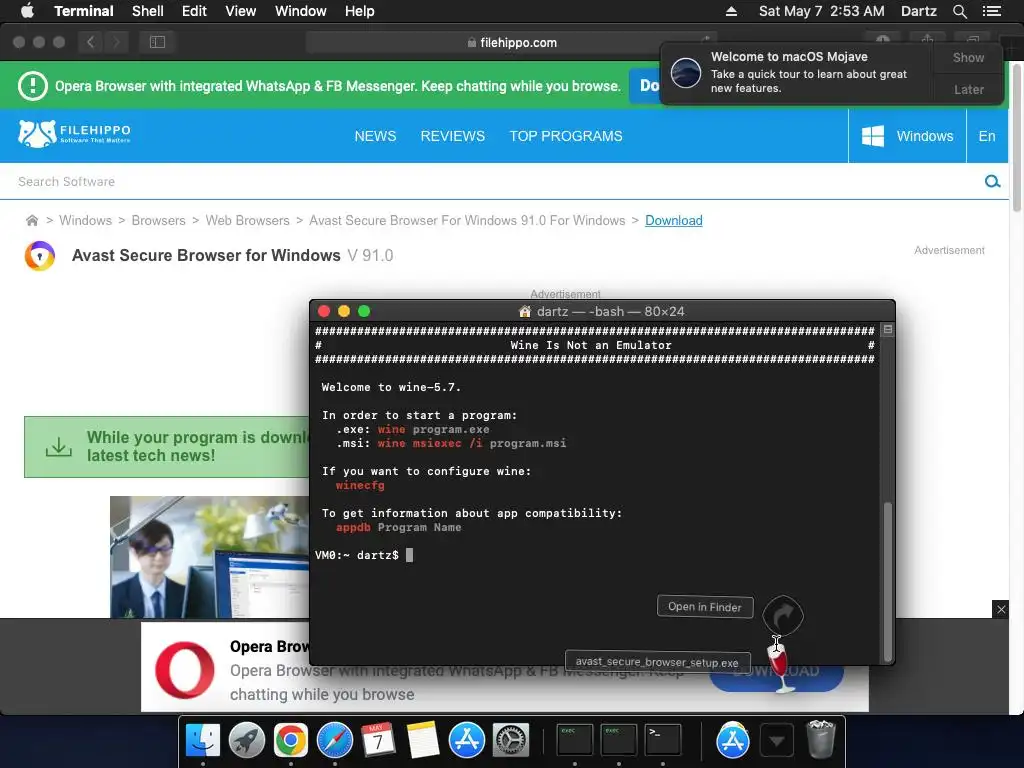Open the Edit menu
This screenshot has height=768, width=1024.
(x=194, y=11)
